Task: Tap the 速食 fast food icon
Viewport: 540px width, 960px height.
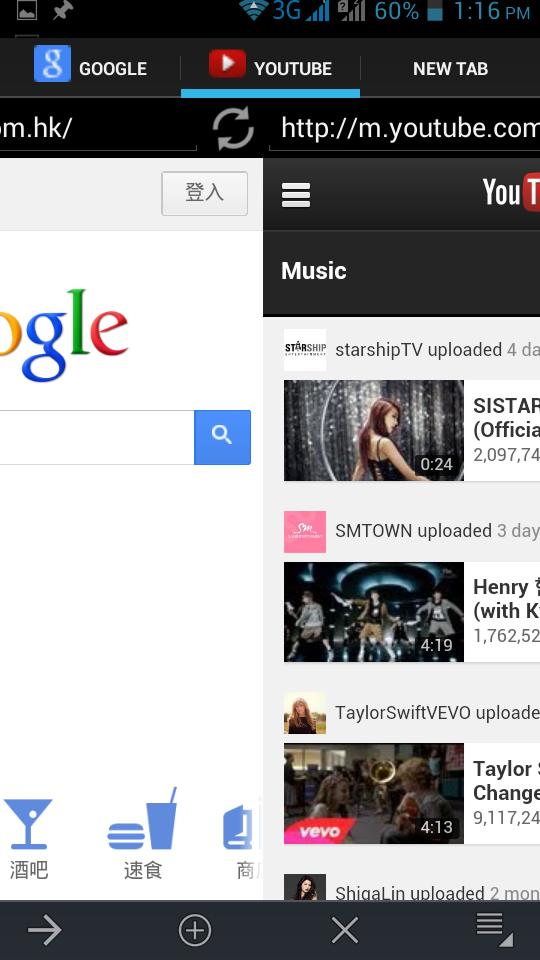Action: [143, 819]
